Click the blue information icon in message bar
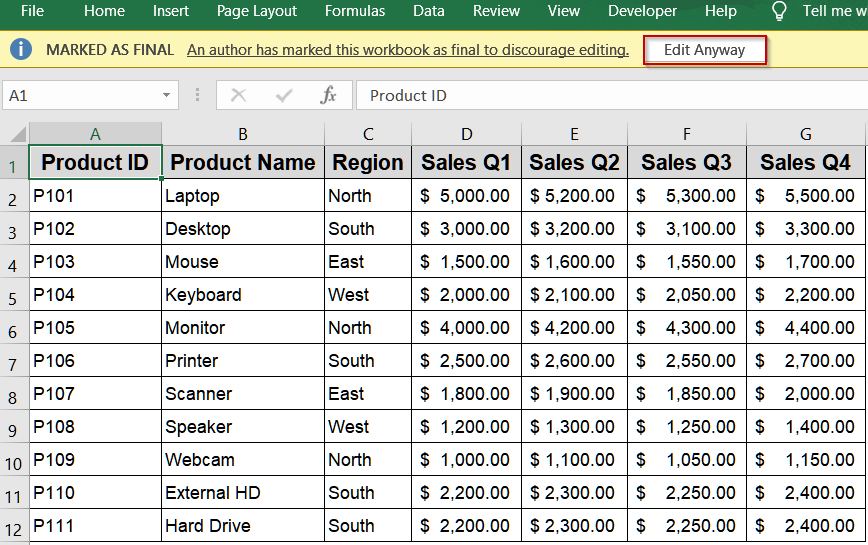This screenshot has width=868, height=545. 21,50
